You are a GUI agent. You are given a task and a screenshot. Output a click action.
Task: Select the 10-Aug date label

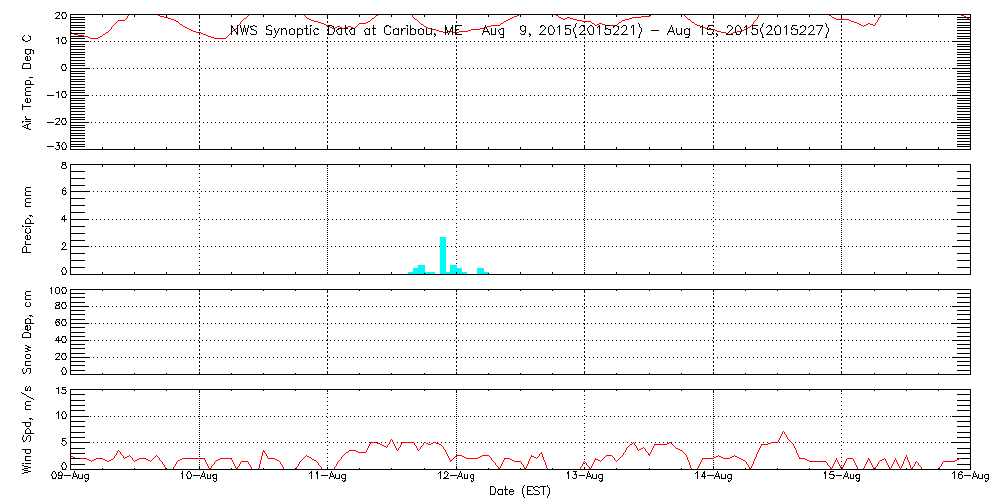tap(200, 477)
